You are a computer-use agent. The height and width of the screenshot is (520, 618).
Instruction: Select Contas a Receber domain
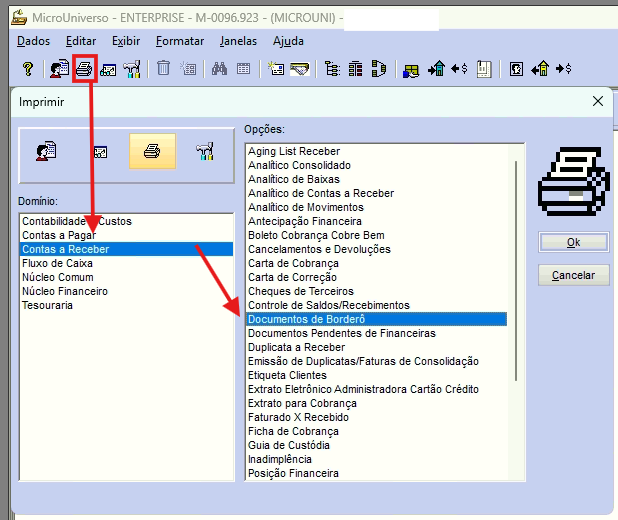pos(126,249)
